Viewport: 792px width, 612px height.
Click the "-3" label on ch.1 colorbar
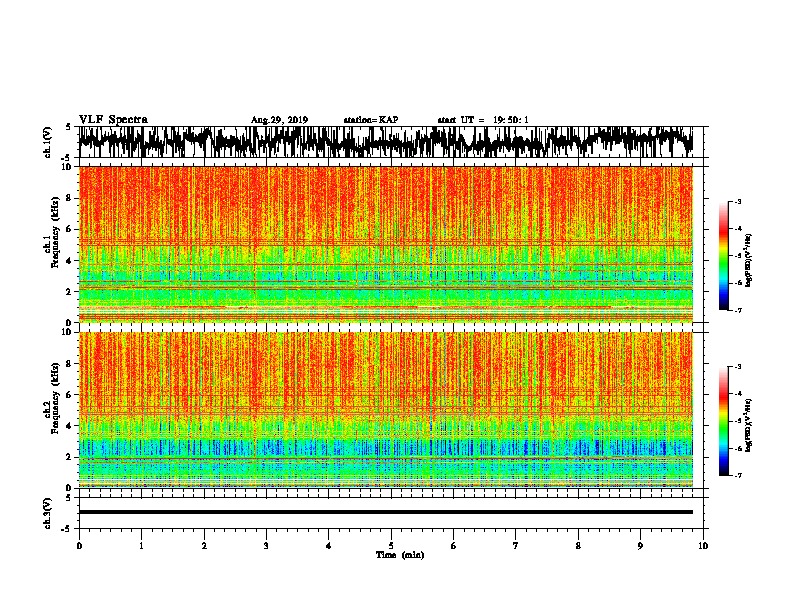[x=738, y=201]
